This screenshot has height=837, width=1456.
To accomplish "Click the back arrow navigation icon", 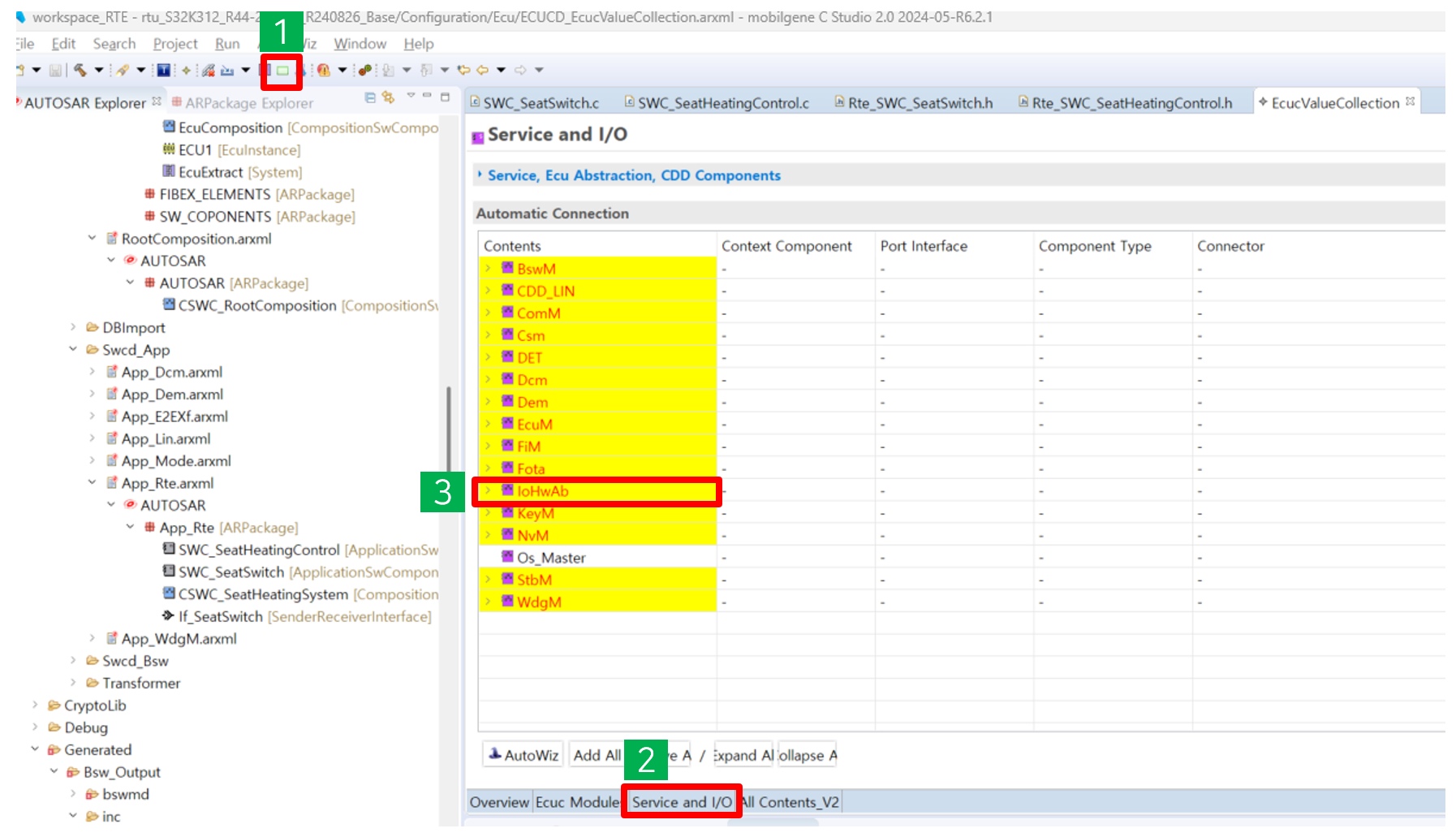I will click(483, 71).
